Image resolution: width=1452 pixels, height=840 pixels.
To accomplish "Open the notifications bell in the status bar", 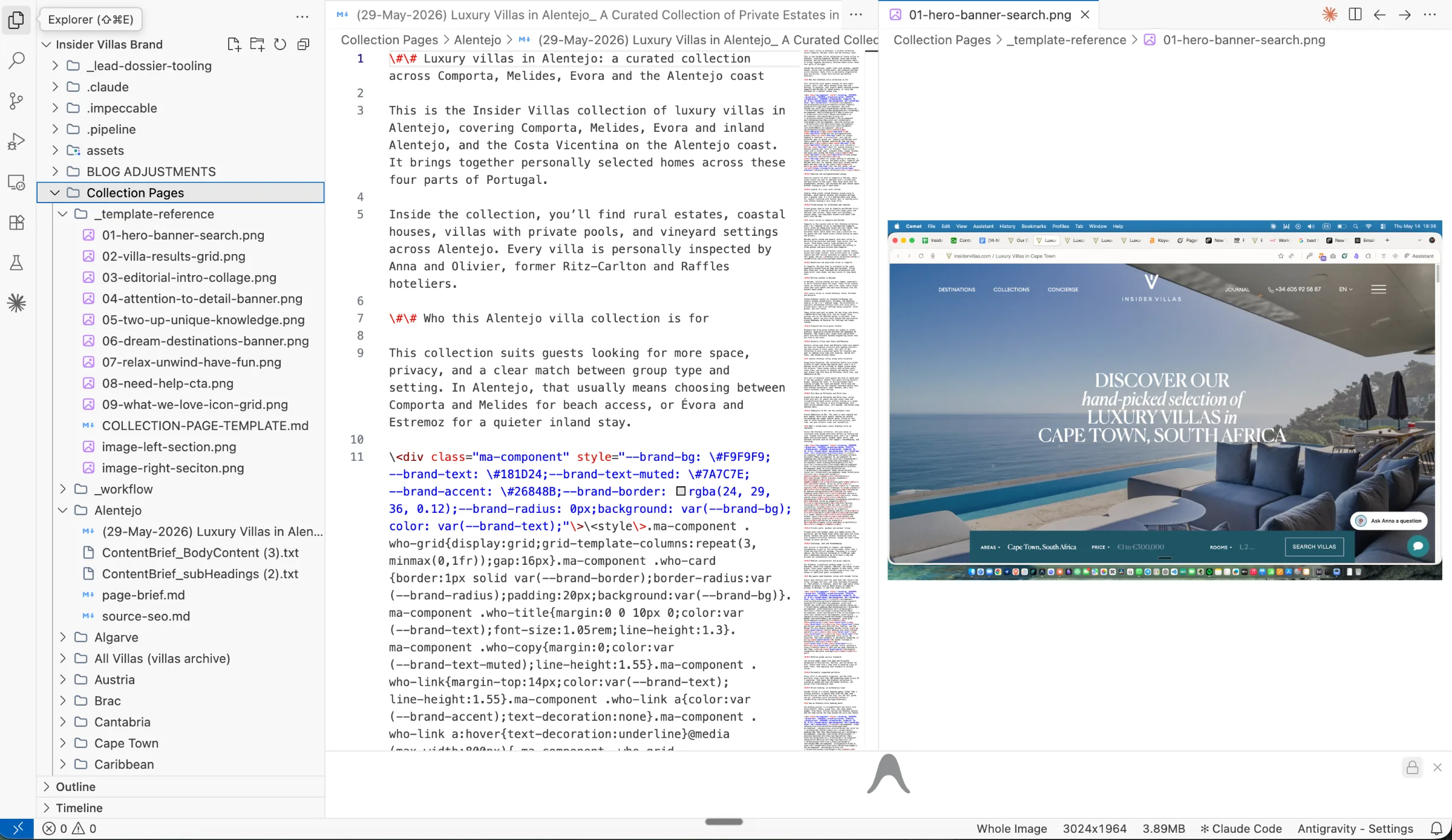I will pos(1436,829).
